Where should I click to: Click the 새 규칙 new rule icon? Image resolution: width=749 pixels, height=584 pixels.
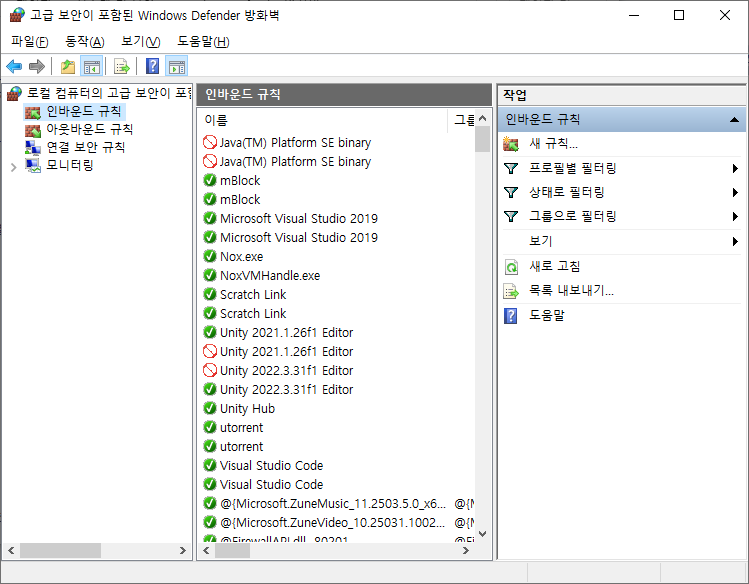click(x=511, y=144)
